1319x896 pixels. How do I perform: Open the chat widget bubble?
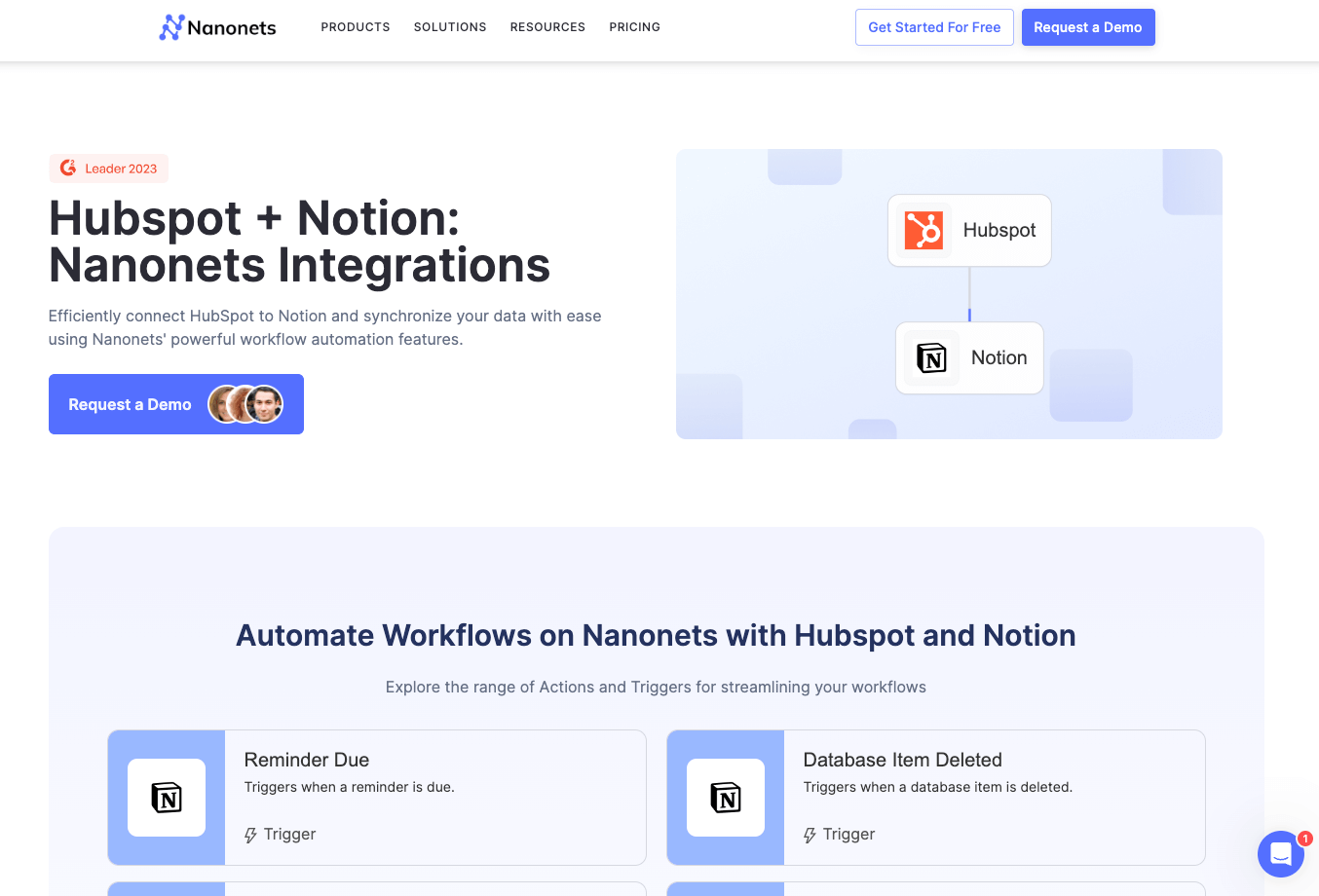coord(1281,854)
